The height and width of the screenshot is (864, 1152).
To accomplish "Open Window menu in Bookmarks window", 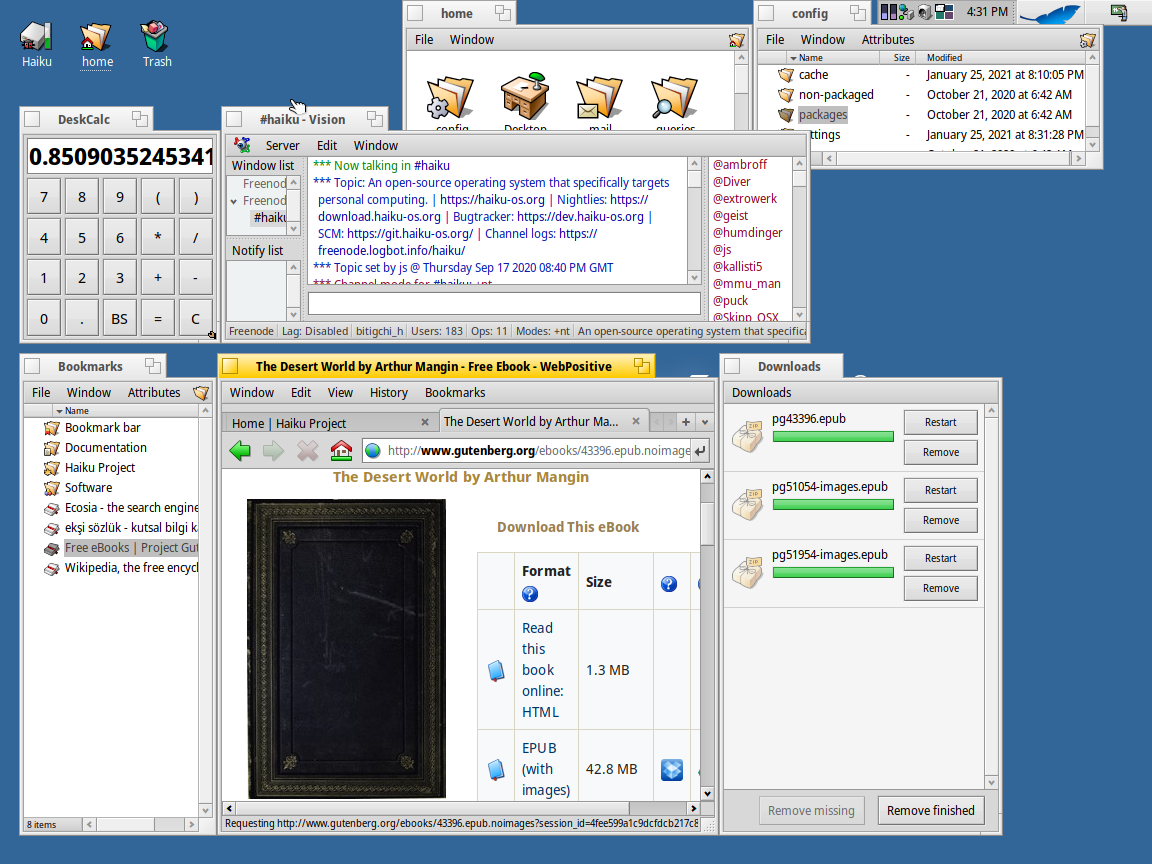I will coord(88,392).
